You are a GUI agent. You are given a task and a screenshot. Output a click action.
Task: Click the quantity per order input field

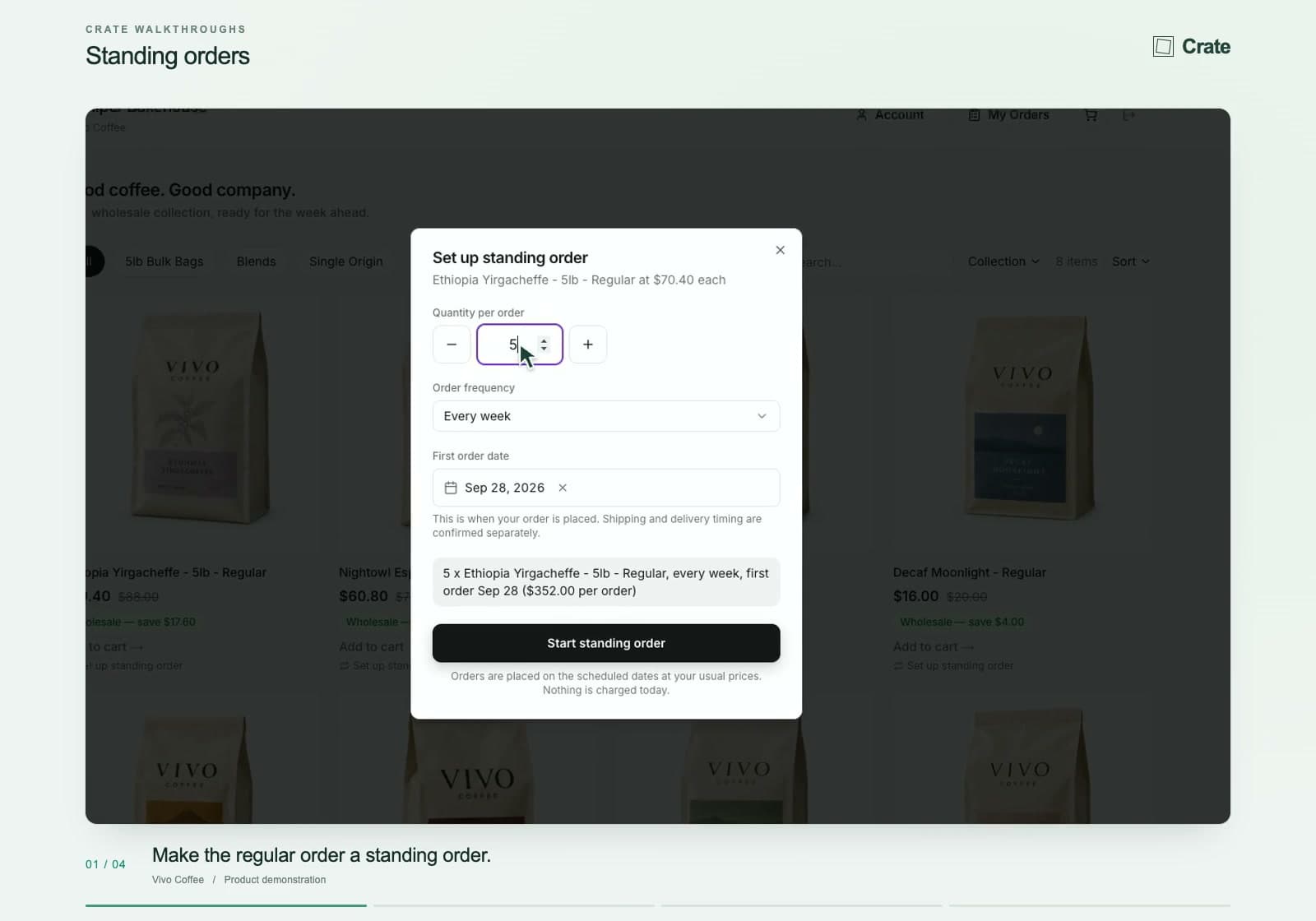[520, 345]
